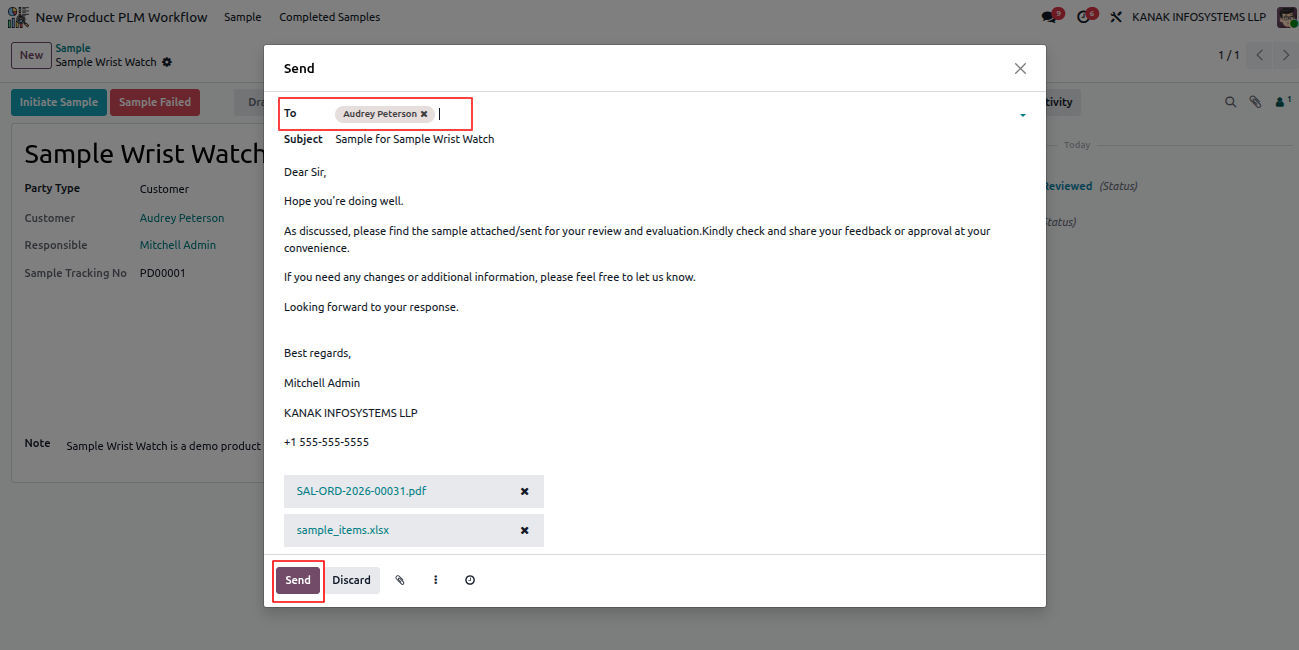Close the Send dialog
The image size is (1299, 650).
[1020, 69]
